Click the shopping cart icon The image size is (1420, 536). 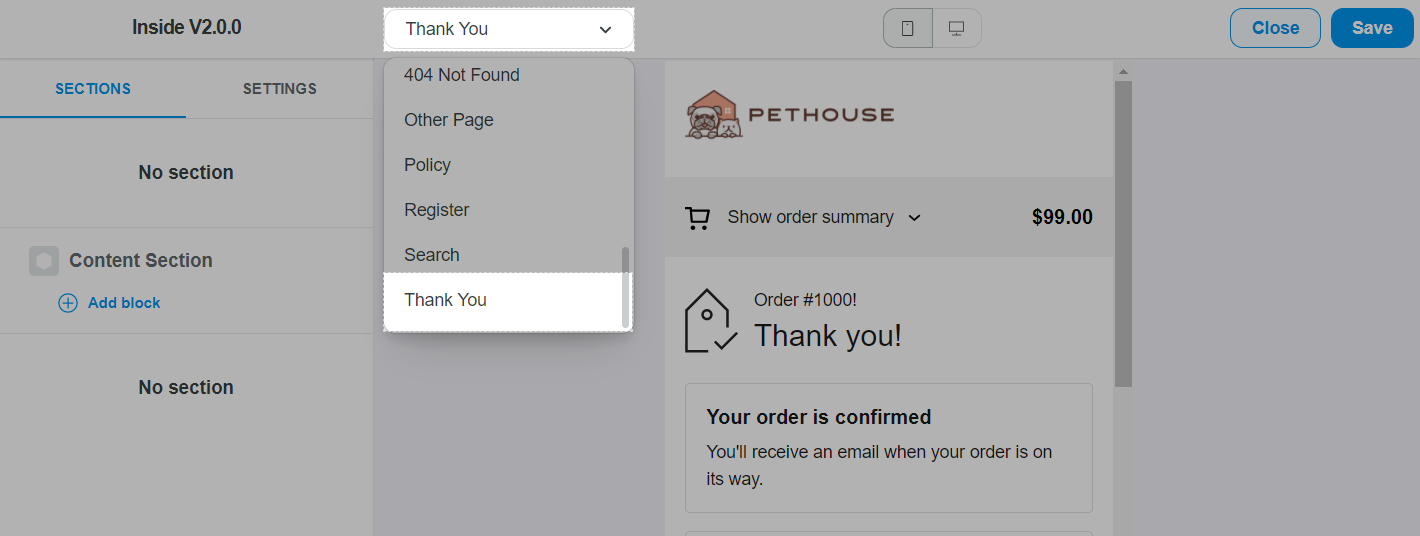point(697,218)
